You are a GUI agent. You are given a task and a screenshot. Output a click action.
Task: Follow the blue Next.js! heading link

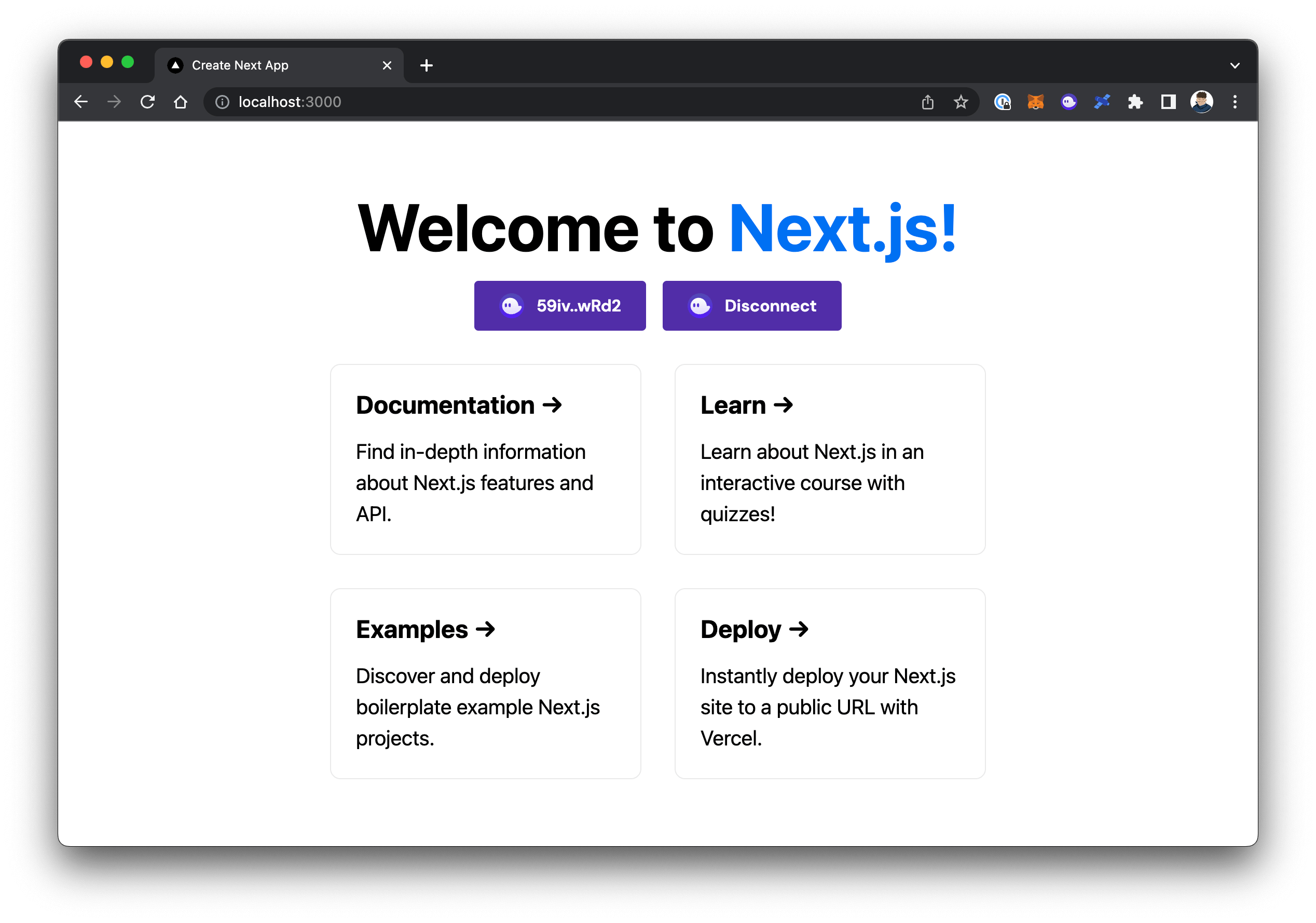pos(842,229)
